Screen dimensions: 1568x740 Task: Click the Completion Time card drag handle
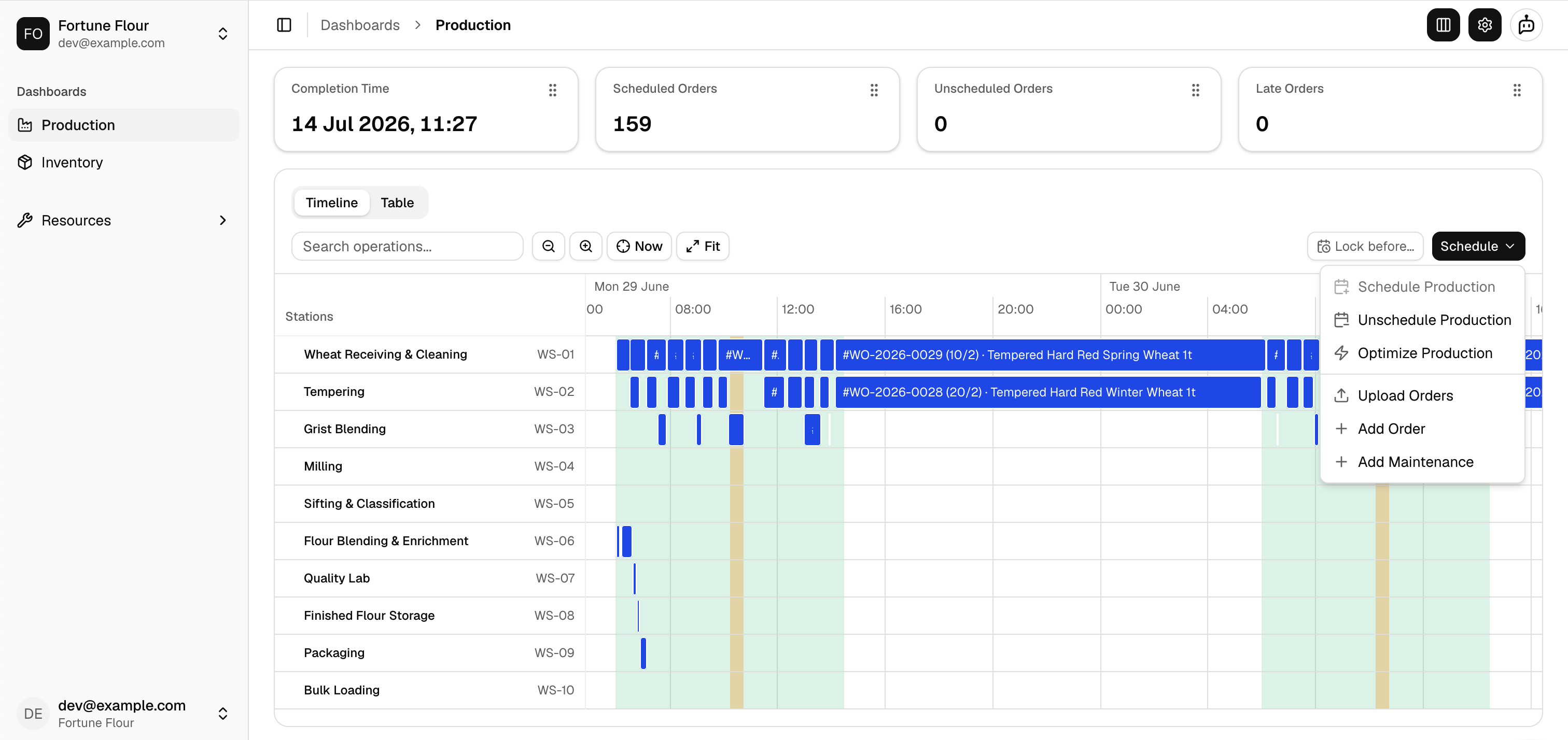point(553,90)
